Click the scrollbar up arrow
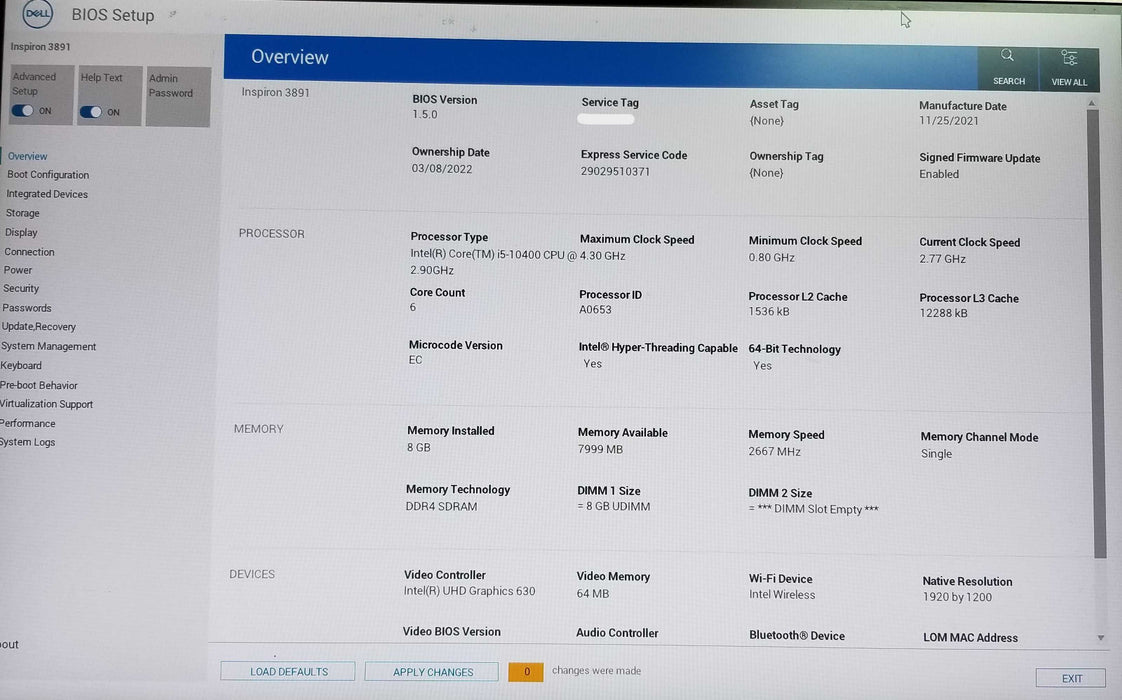 click(1091, 103)
